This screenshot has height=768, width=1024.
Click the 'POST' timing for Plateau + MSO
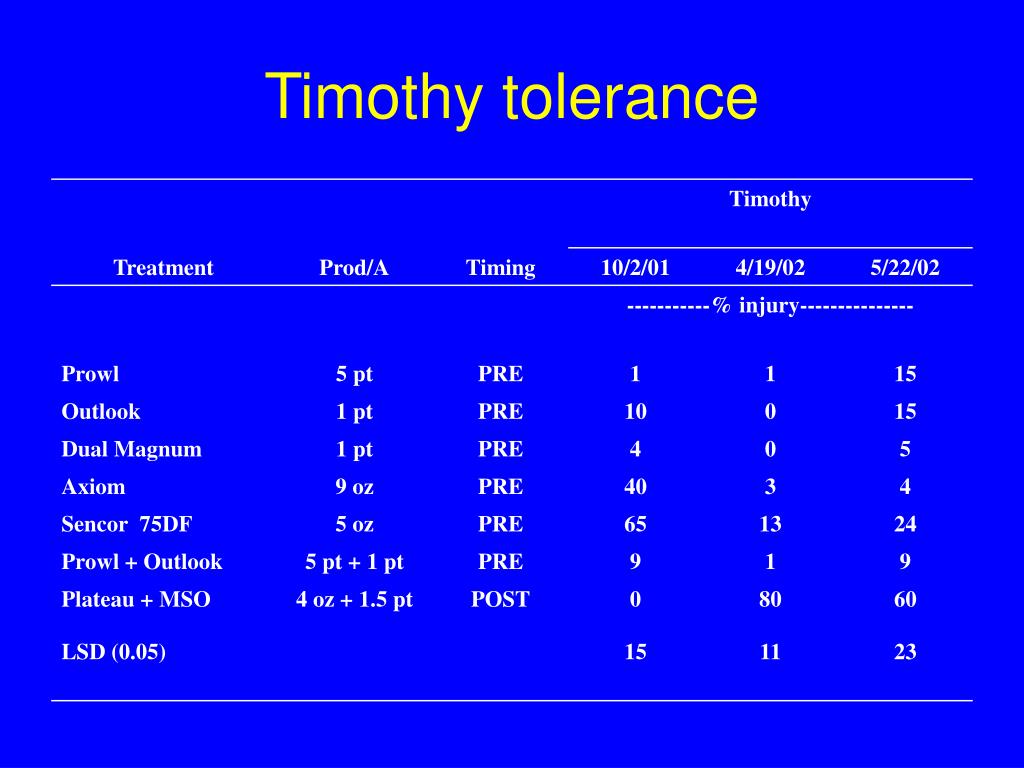(500, 600)
